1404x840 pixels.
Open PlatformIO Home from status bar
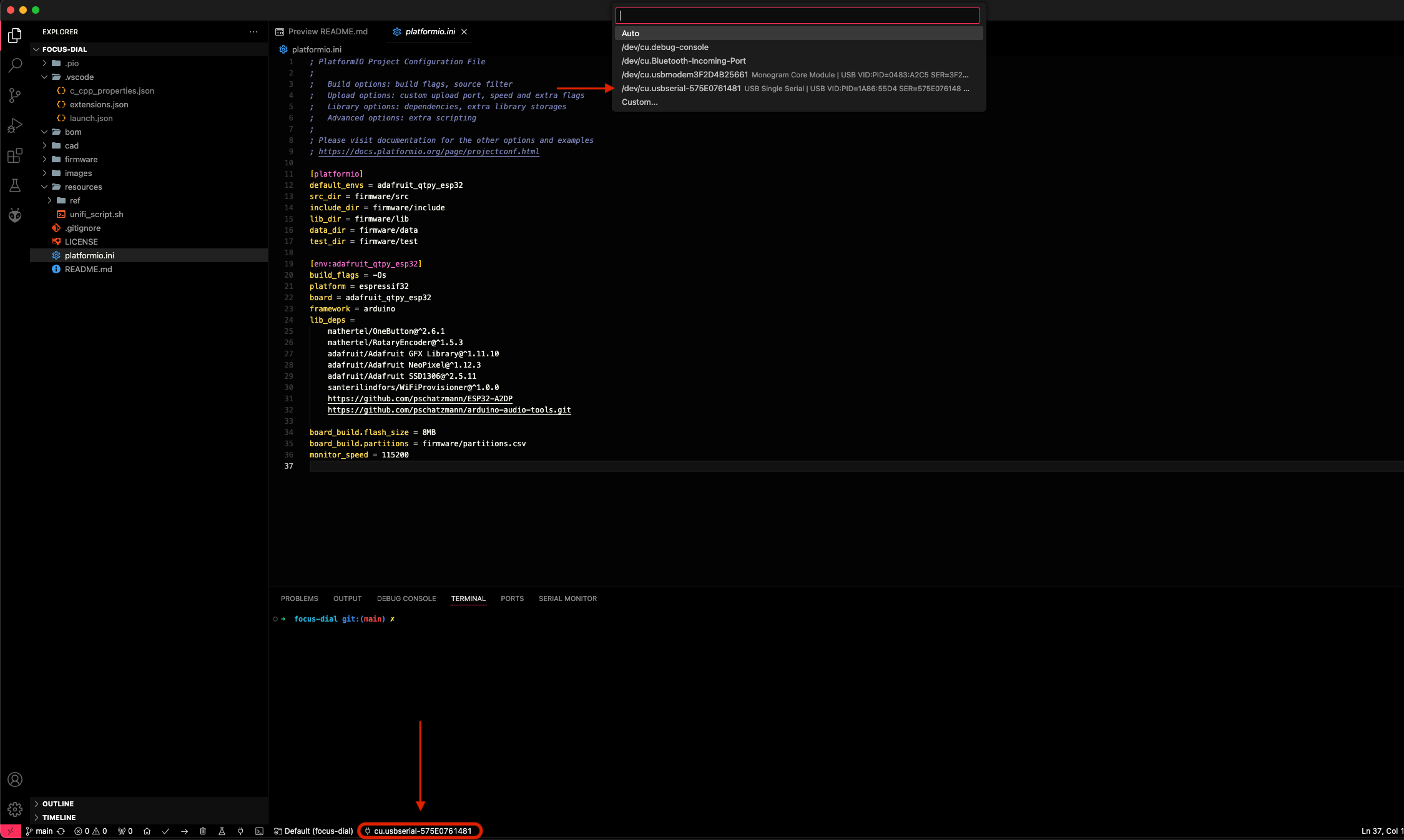coord(147,831)
